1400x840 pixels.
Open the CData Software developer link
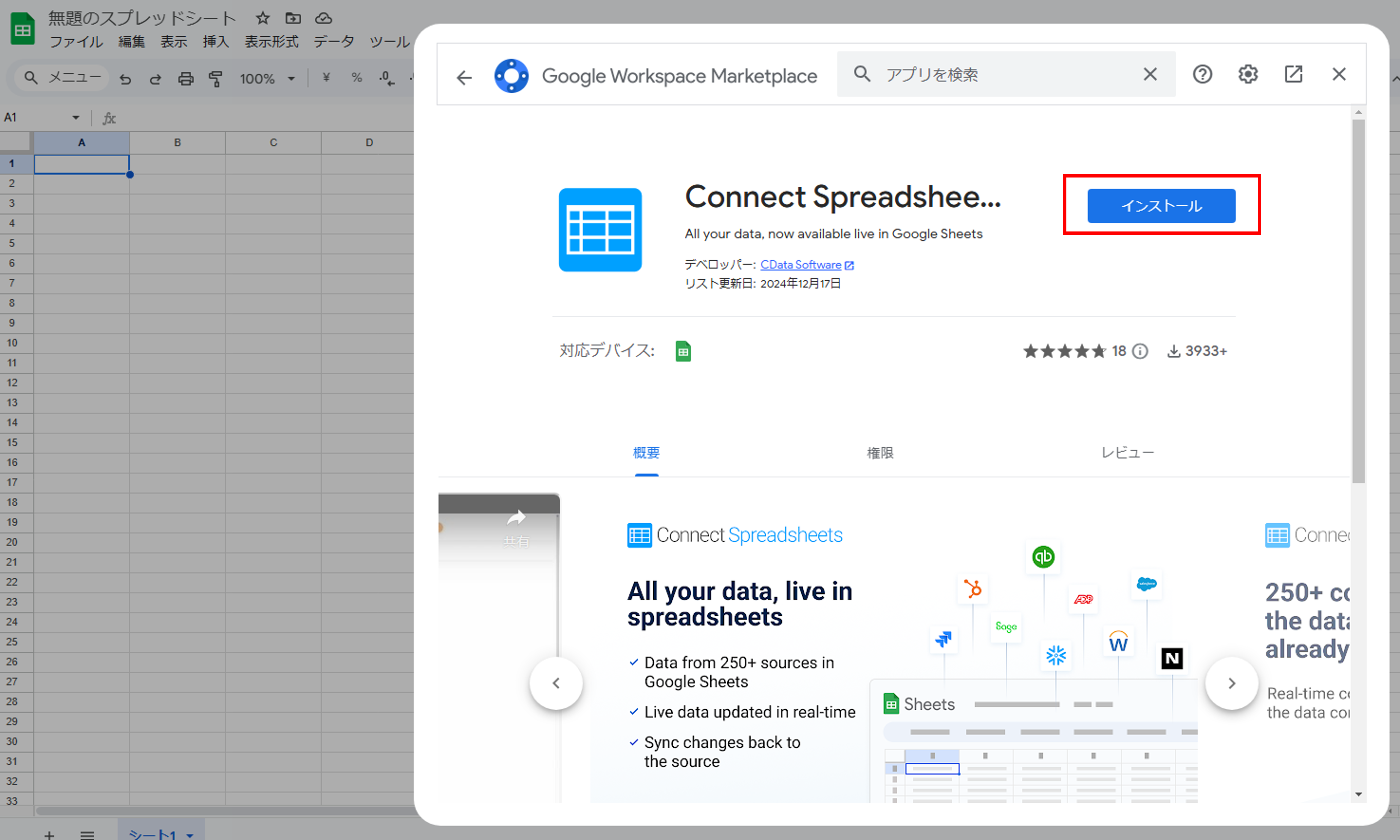[801, 264]
